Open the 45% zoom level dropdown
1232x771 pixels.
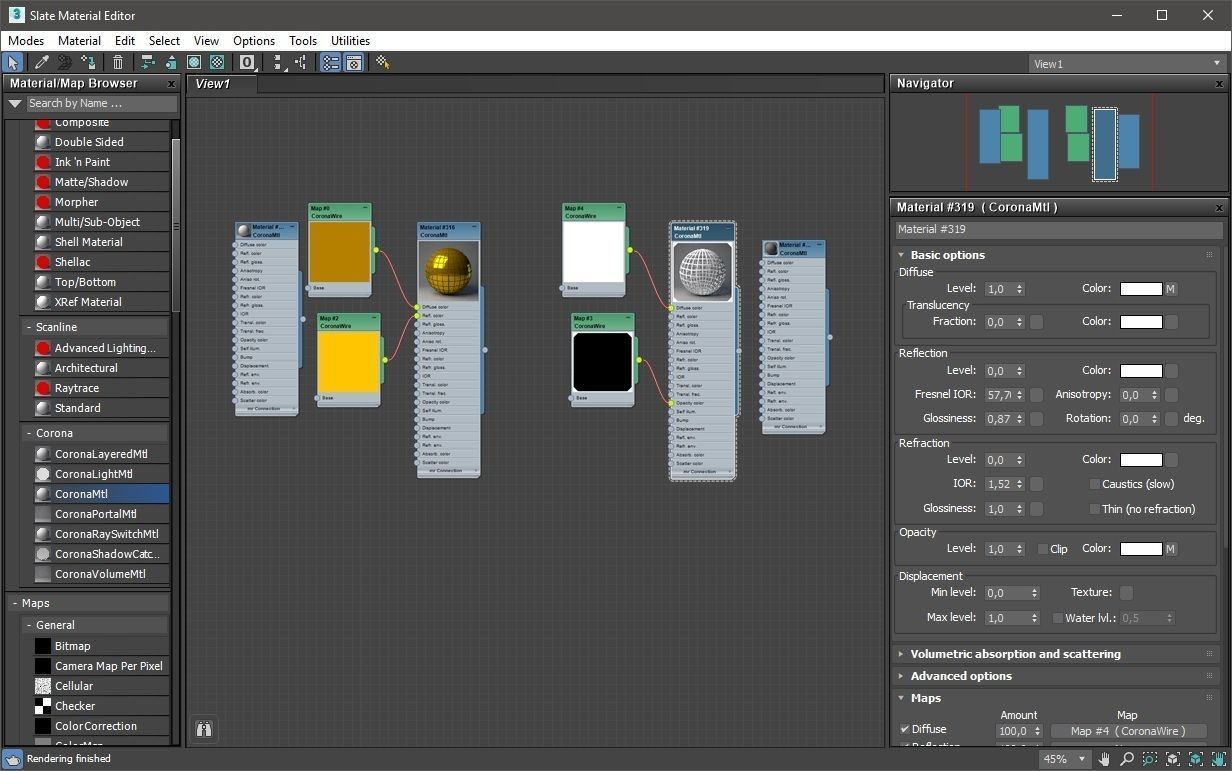point(1063,759)
